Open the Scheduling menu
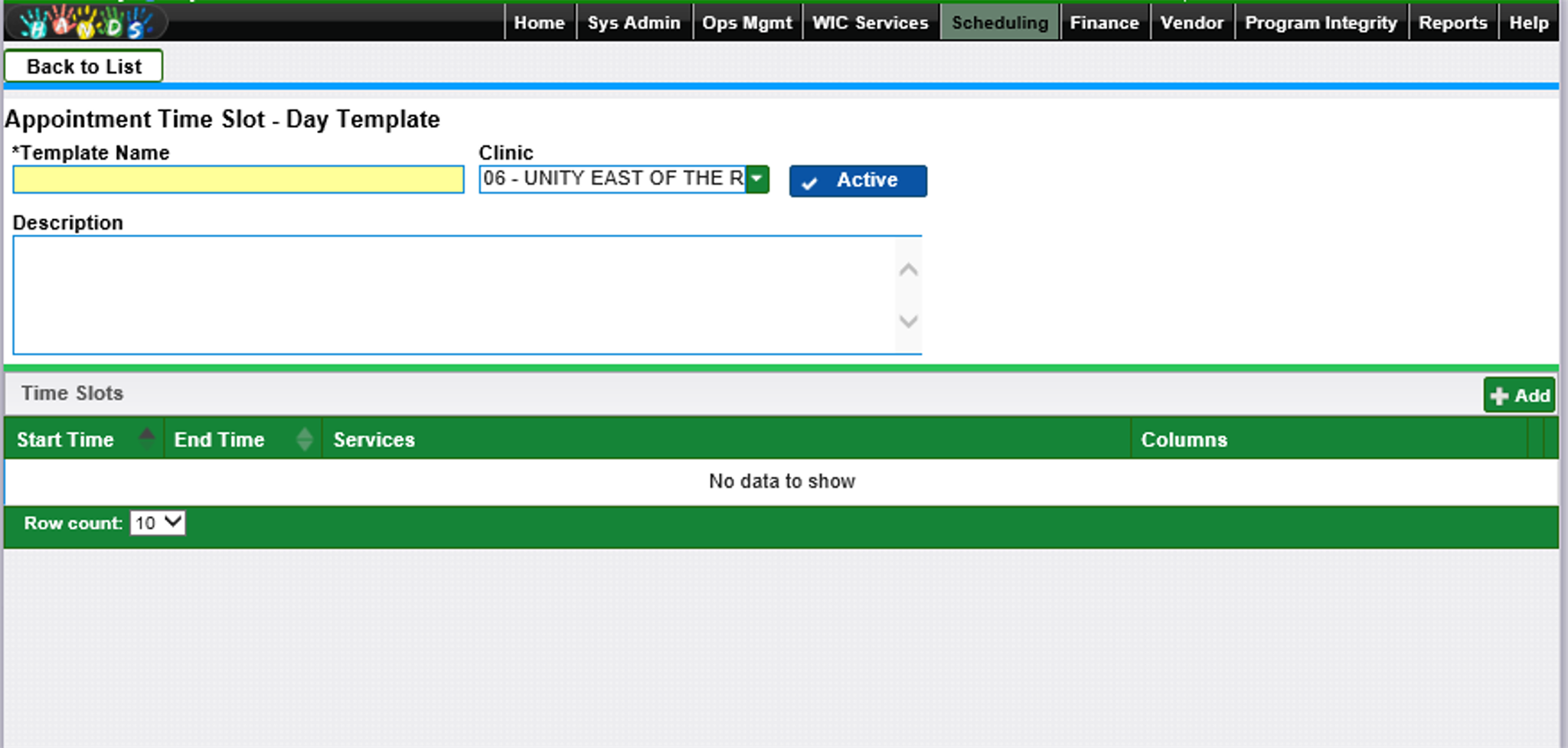1568x748 pixels. 999,23
